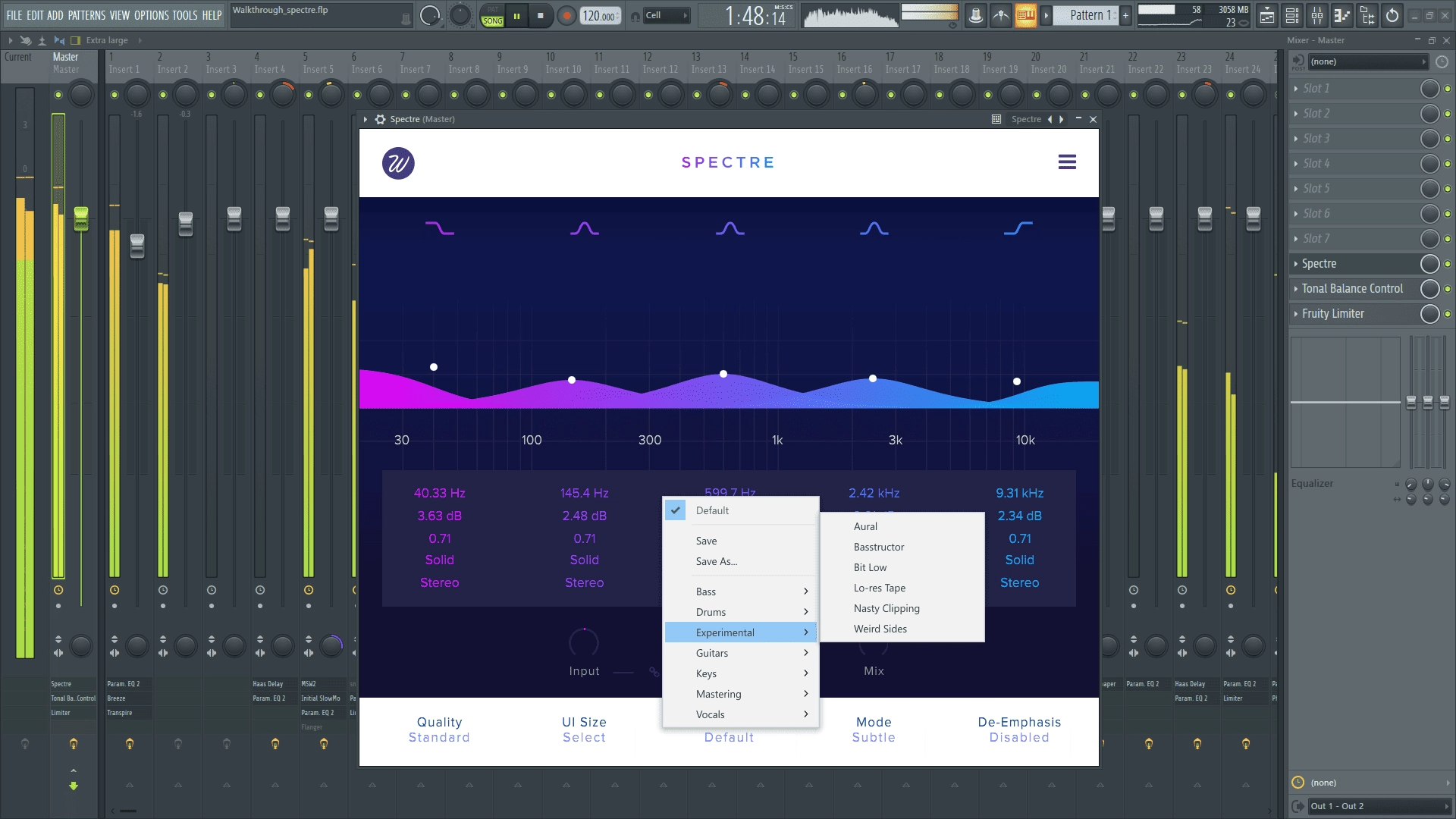This screenshot has width=1456, height=819.
Task: Open Spectre plugin options gear icon
Action: (381, 119)
